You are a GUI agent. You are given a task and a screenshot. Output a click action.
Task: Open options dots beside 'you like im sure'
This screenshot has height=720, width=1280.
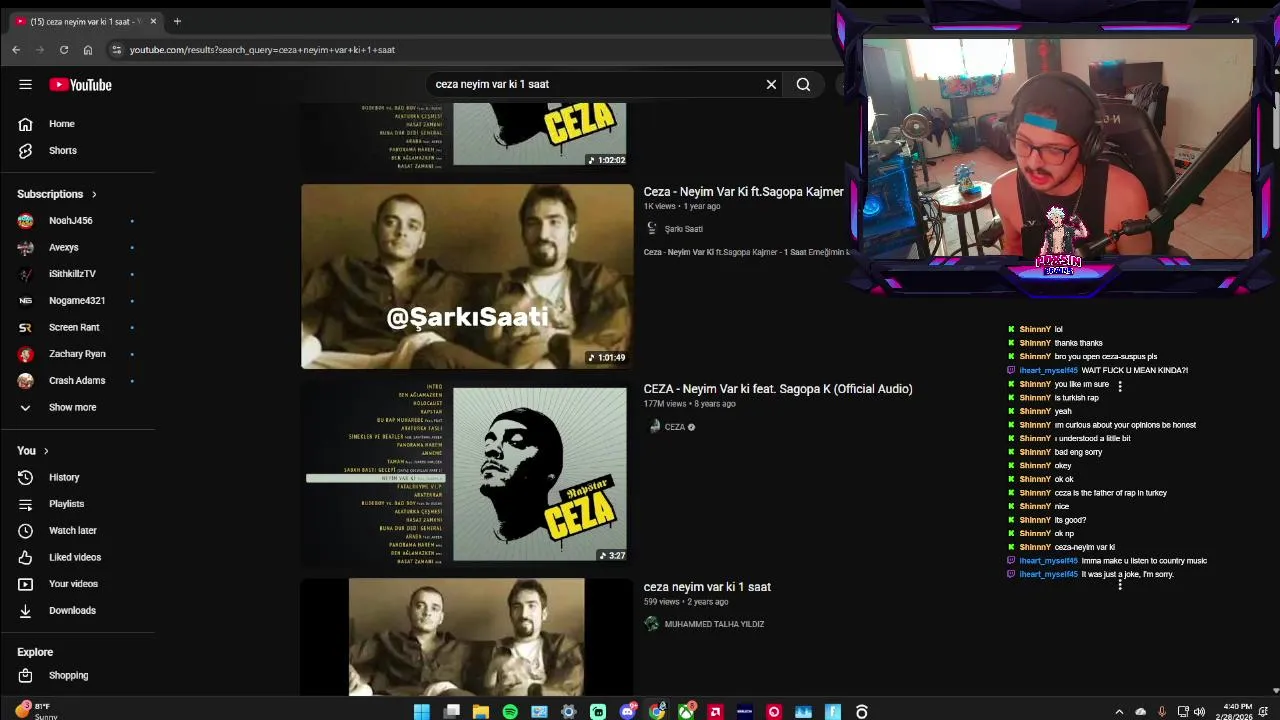[x=1120, y=386]
